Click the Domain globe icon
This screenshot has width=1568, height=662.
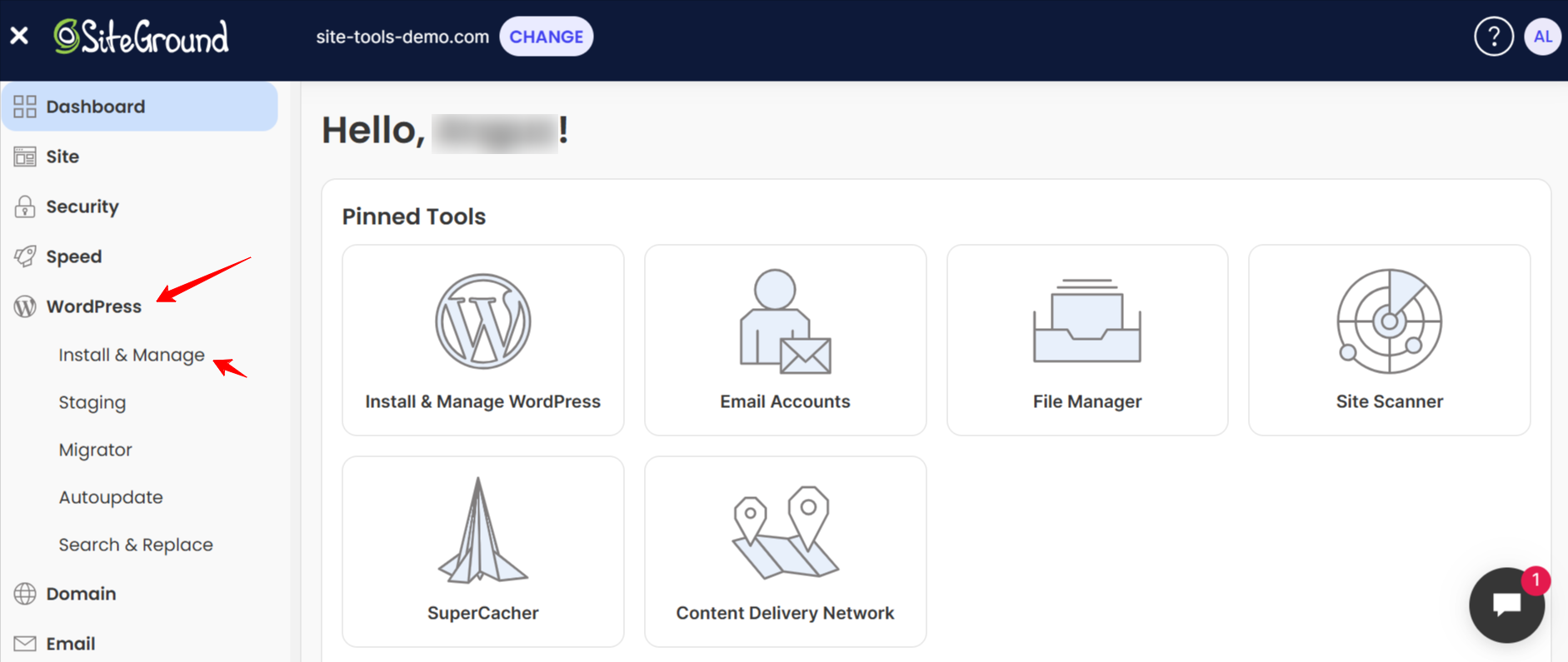tap(25, 594)
